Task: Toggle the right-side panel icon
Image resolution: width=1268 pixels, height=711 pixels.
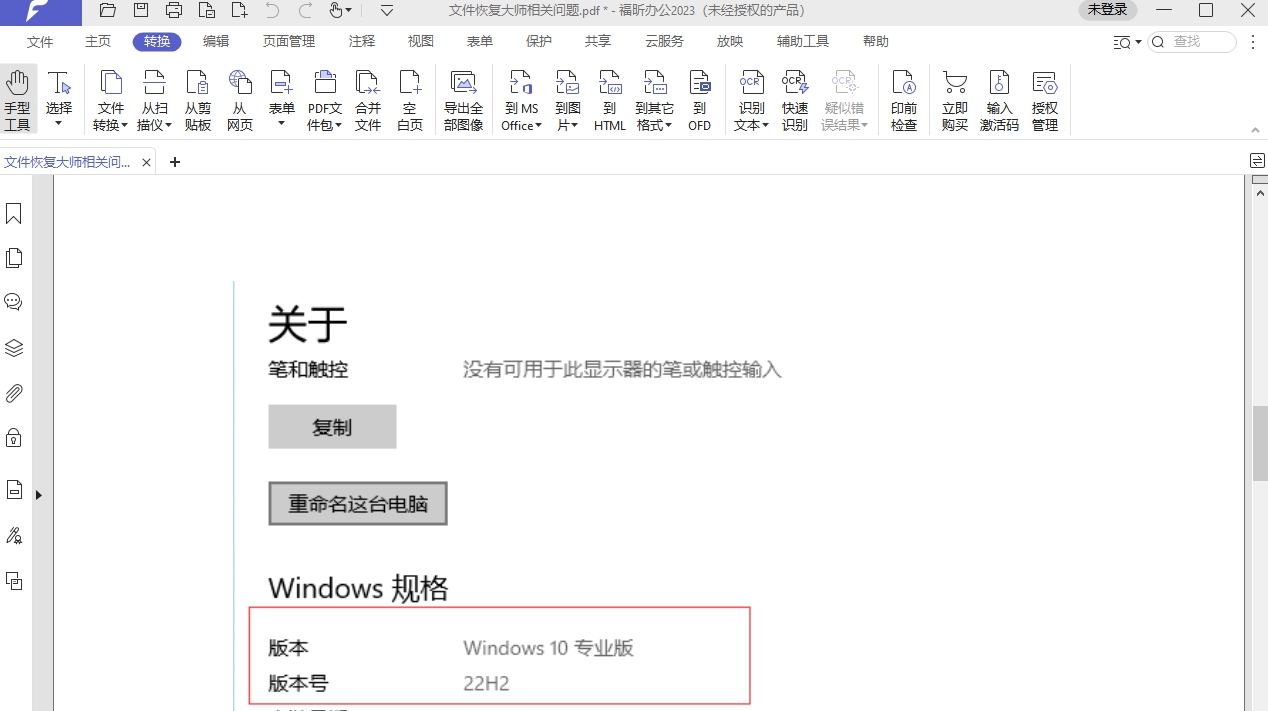Action: point(1257,161)
